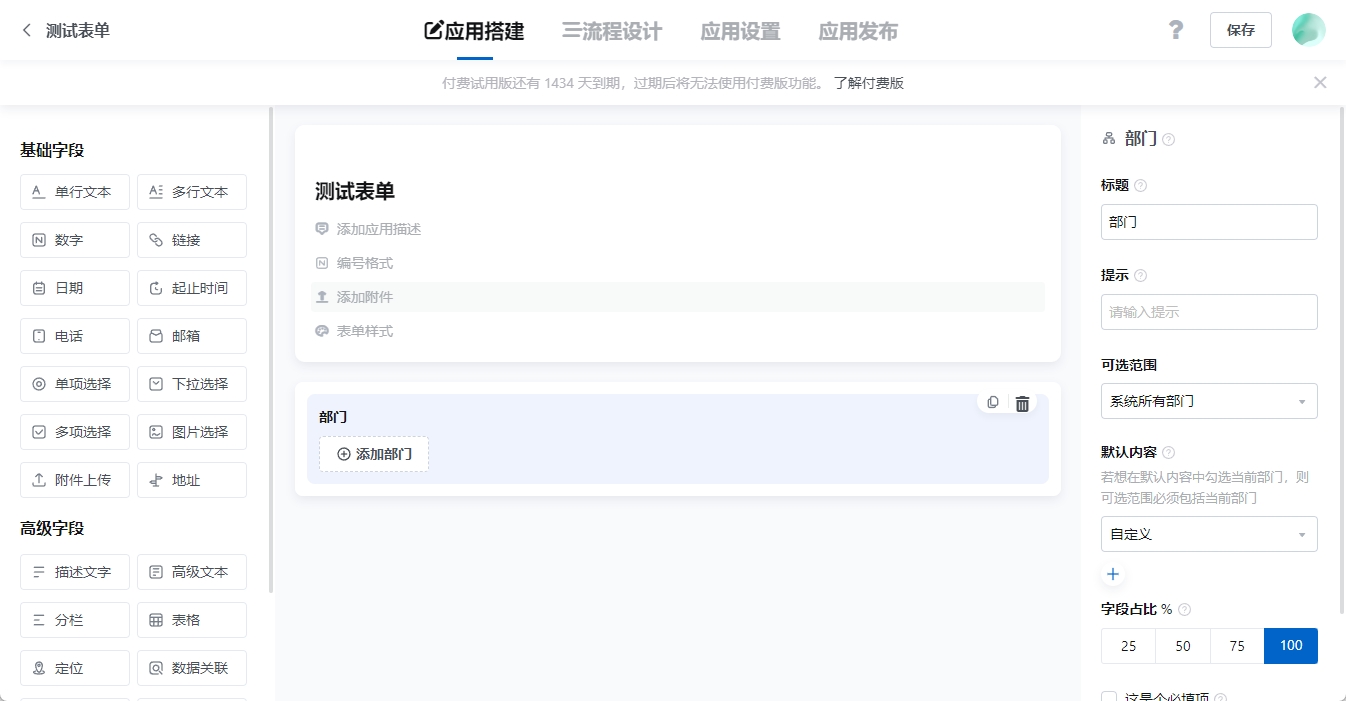Switch to the 流程设计 tab
The height and width of the screenshot is (701, 1346).
(x=612, y=31)
